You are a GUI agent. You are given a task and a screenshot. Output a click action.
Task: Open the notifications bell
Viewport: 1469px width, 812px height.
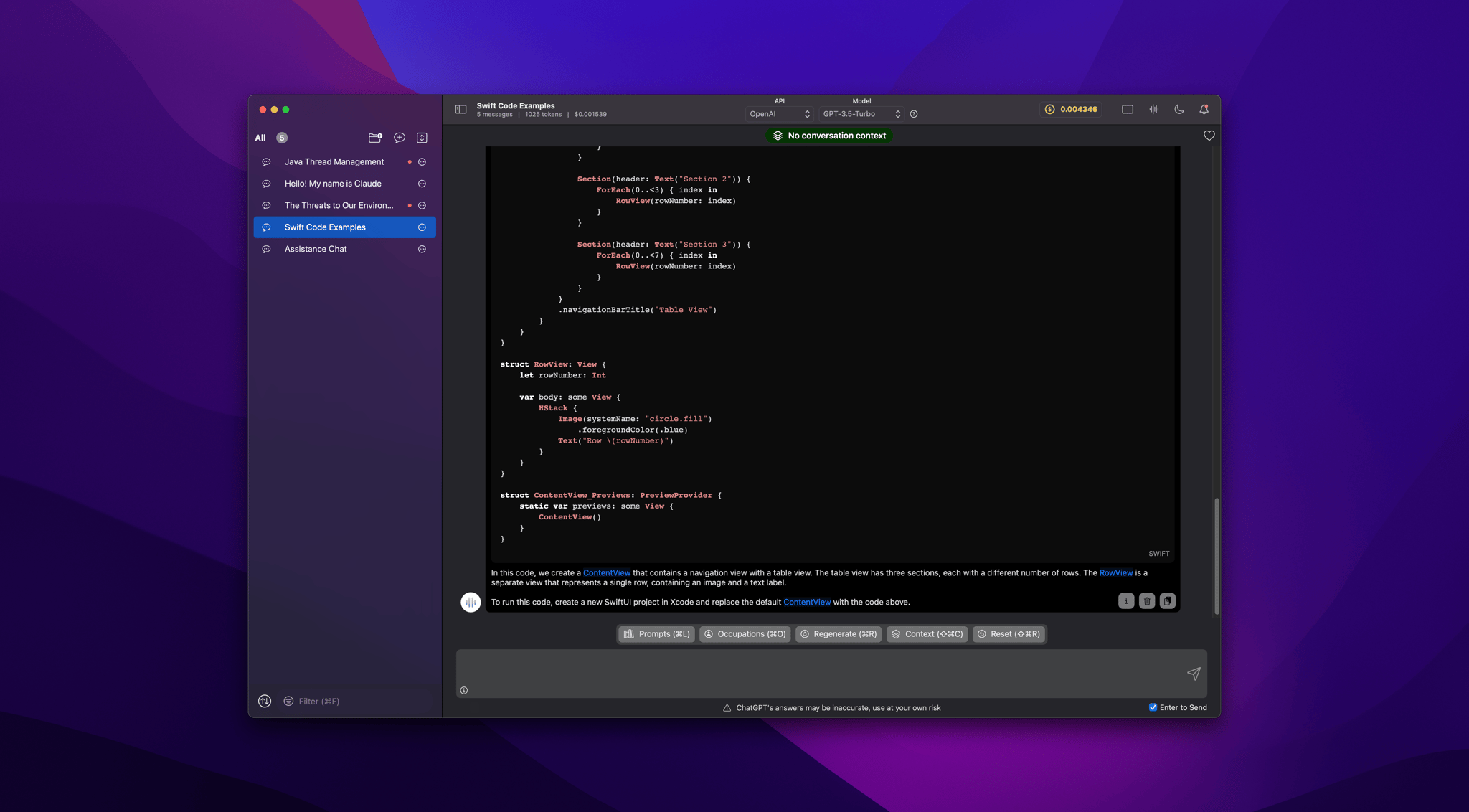pyautogui.click(x=1204, y=110)
